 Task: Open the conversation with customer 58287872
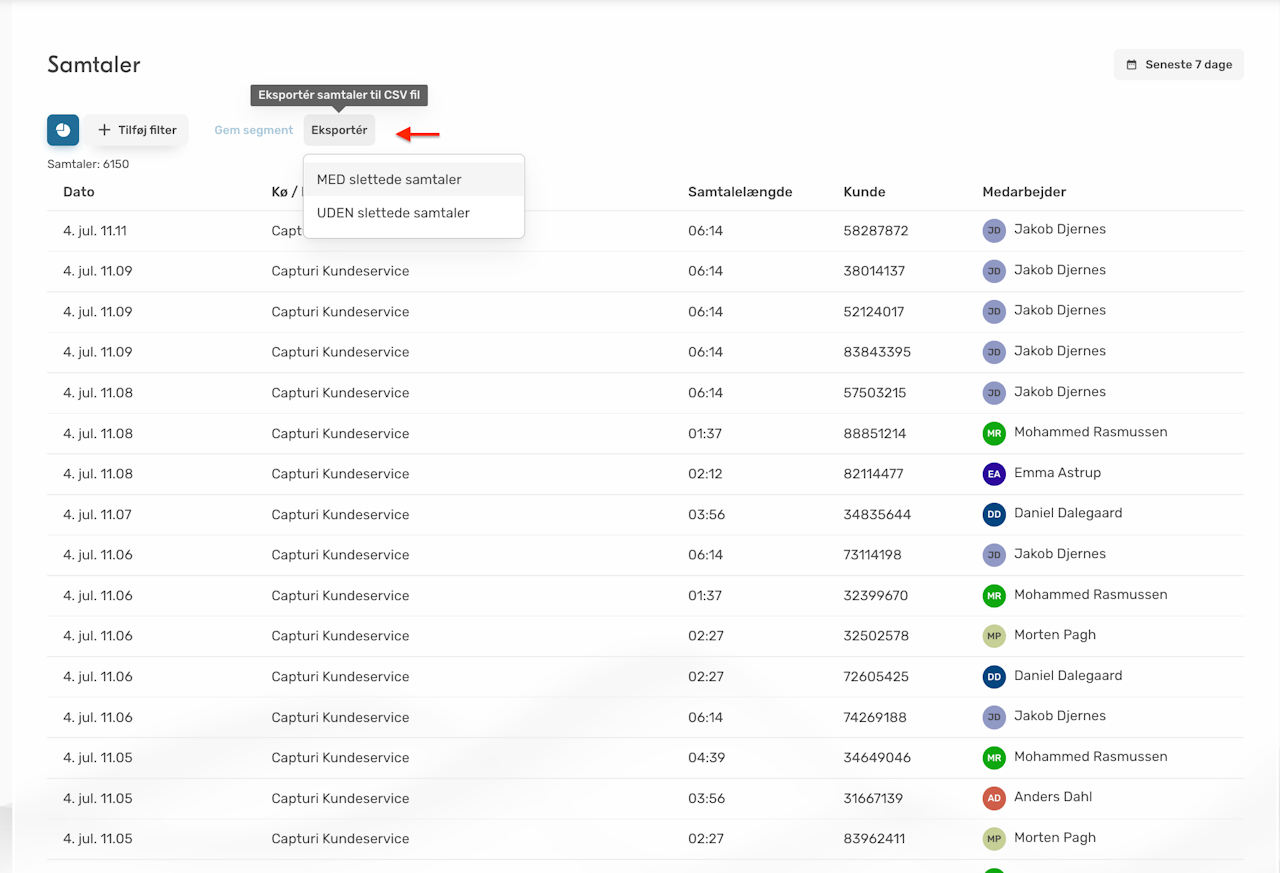875,231
